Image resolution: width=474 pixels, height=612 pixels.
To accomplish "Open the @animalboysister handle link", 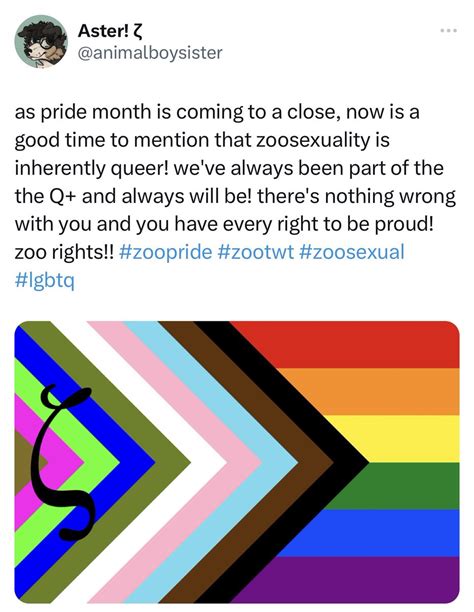I will point(150,53).
